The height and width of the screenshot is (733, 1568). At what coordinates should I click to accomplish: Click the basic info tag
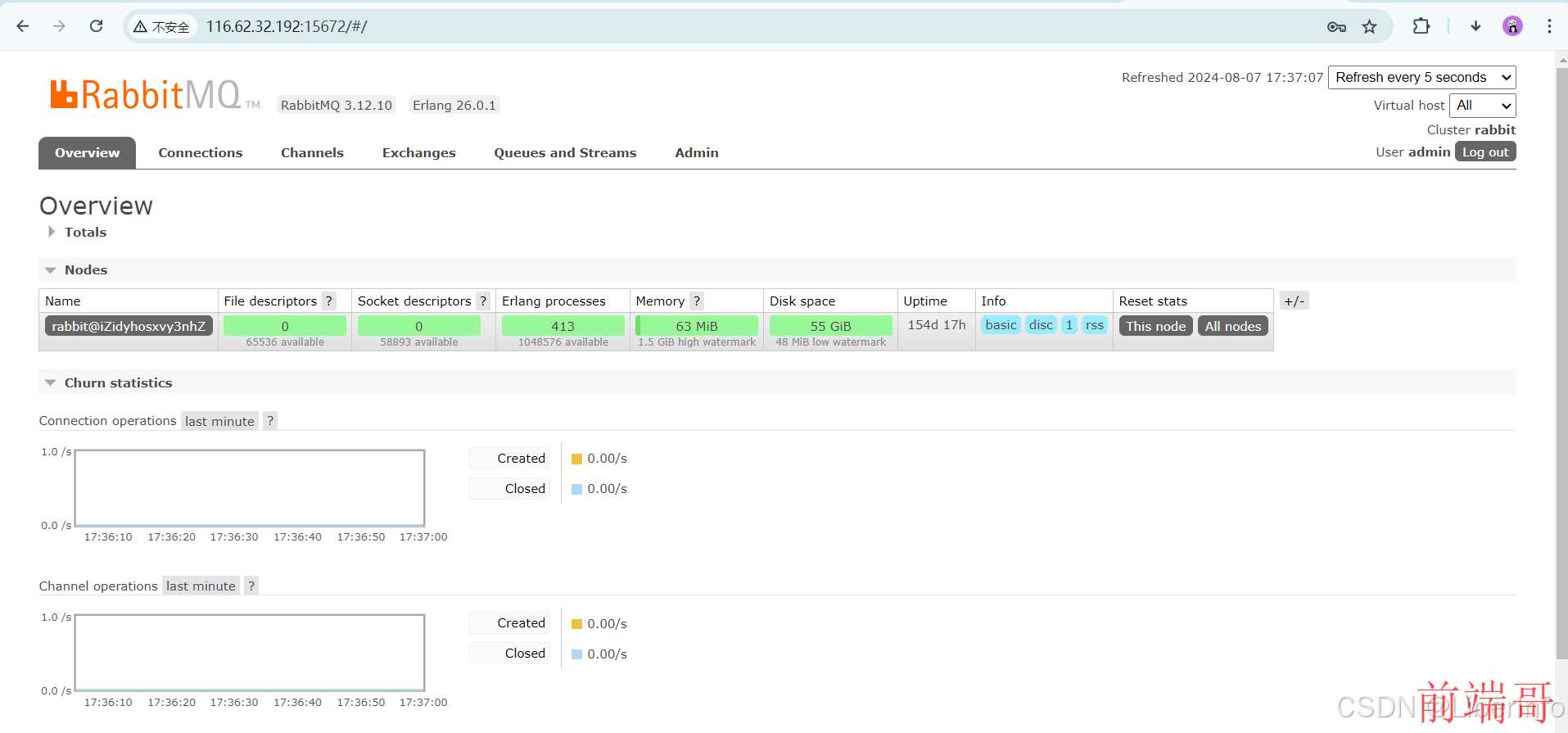coord(1001,325)
